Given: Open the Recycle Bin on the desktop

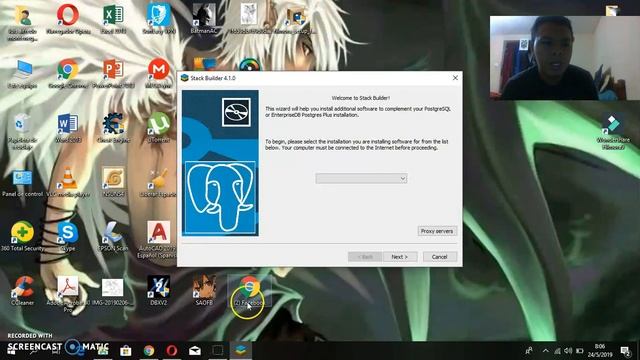Looking at the screenshot, I should point(22,131).
